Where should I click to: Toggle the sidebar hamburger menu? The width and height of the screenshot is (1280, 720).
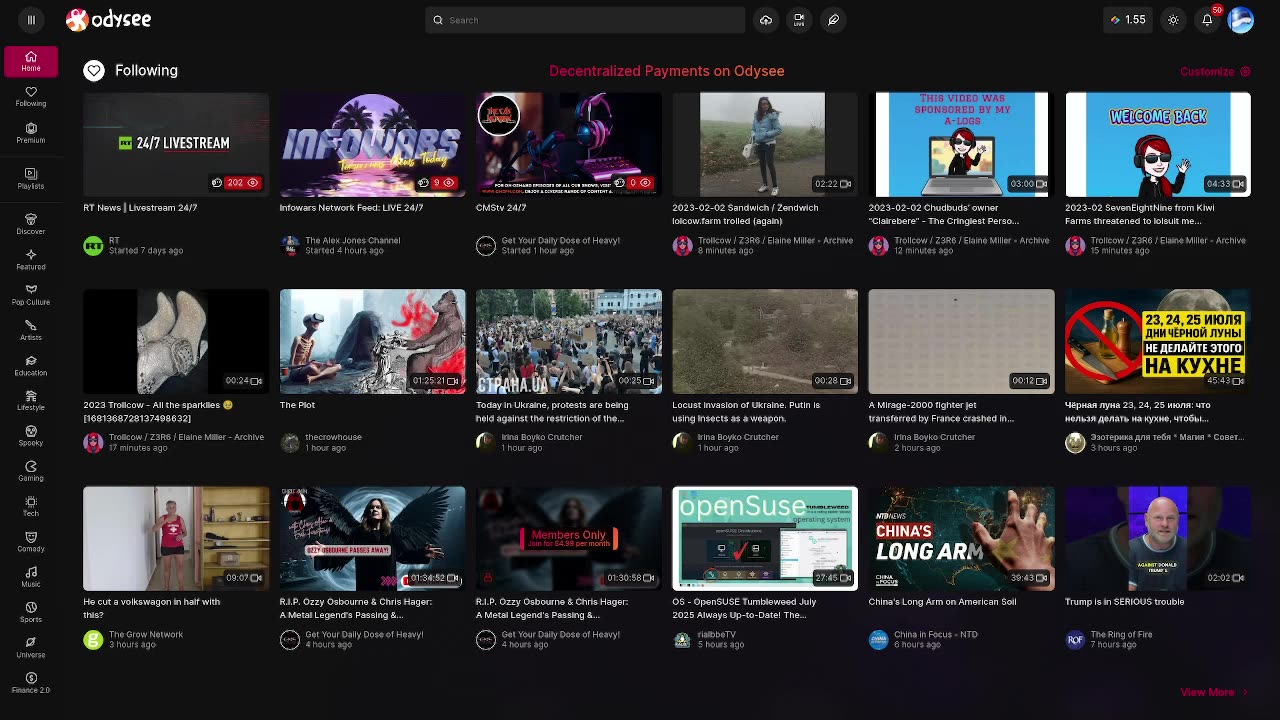tap(31, 20)
